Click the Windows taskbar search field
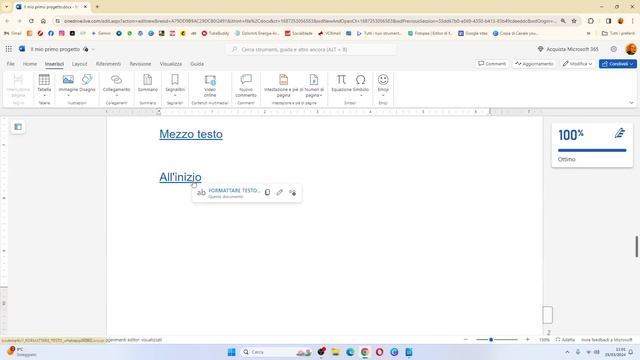 (x=276, y=352)
